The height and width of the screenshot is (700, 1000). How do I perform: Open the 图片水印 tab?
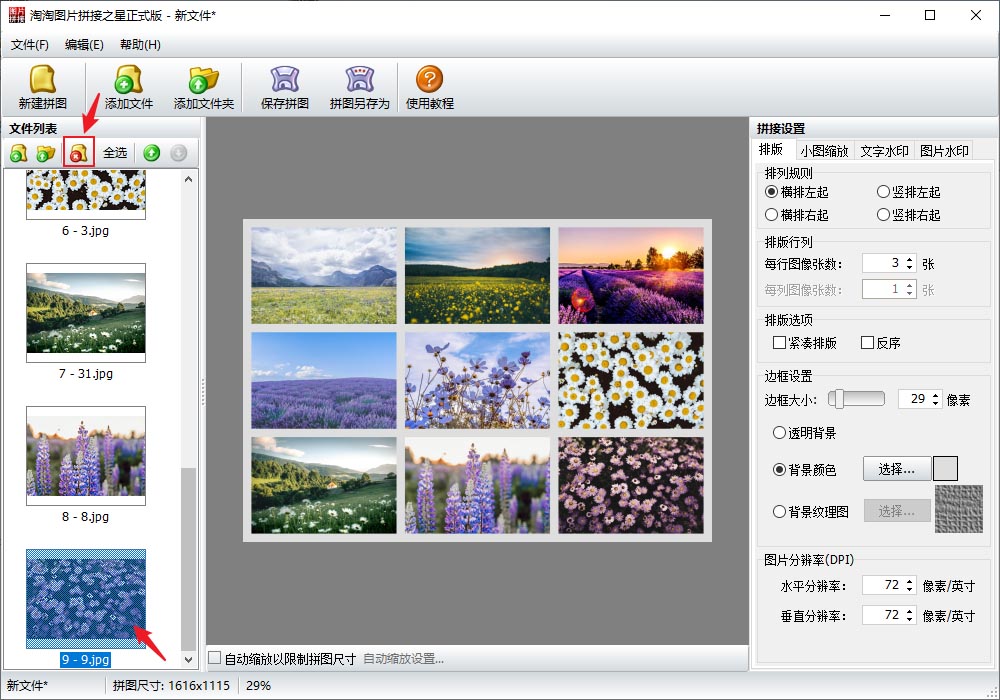pyautogui.click(x=944, y=151)
